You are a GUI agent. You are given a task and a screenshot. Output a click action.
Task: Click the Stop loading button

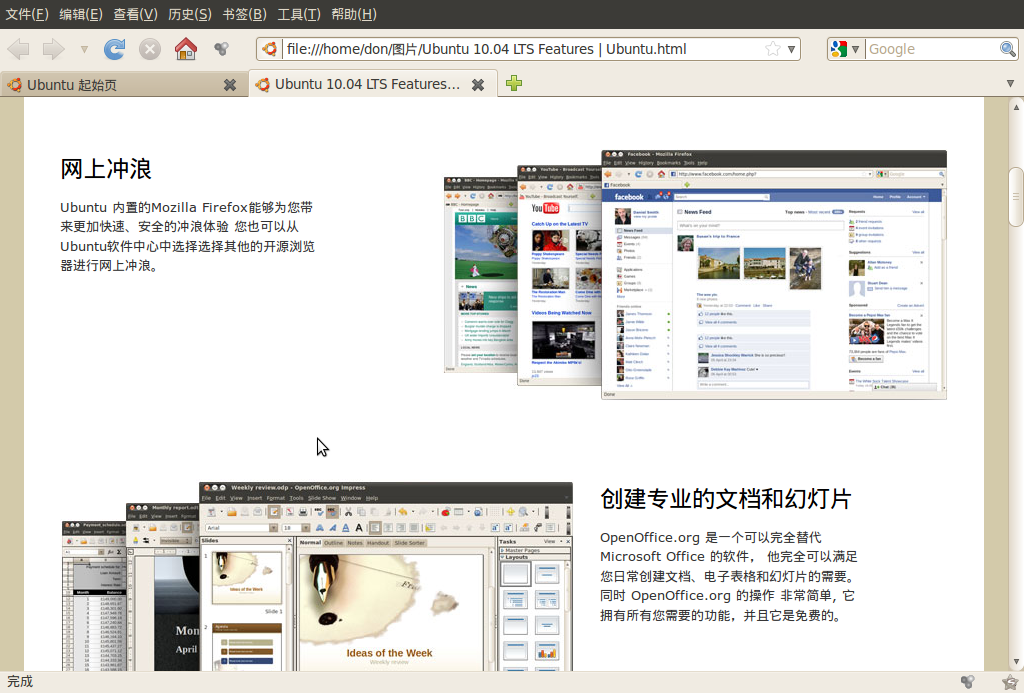150,49
